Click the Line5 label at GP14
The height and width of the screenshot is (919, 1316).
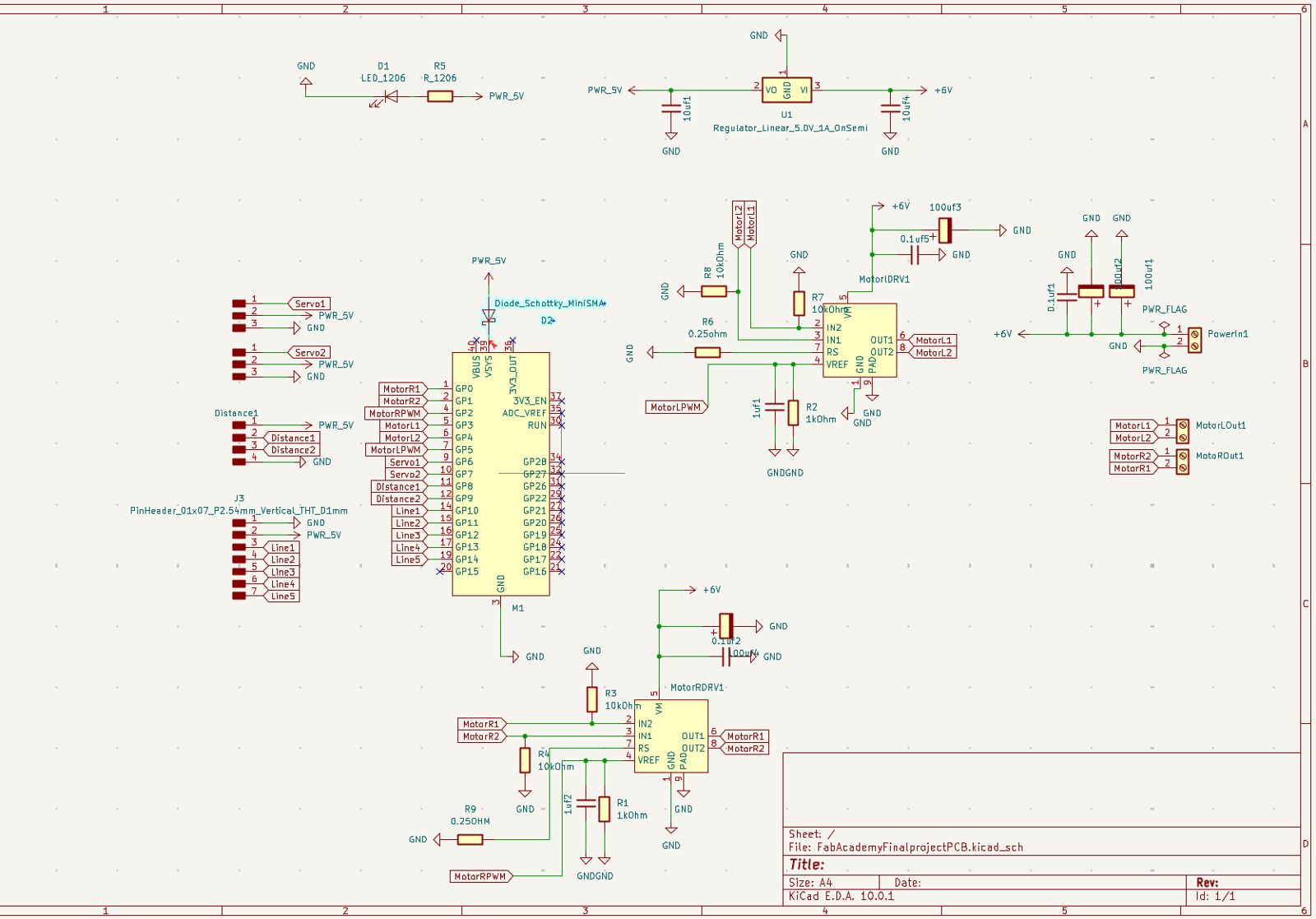click(x=408, y=559)
